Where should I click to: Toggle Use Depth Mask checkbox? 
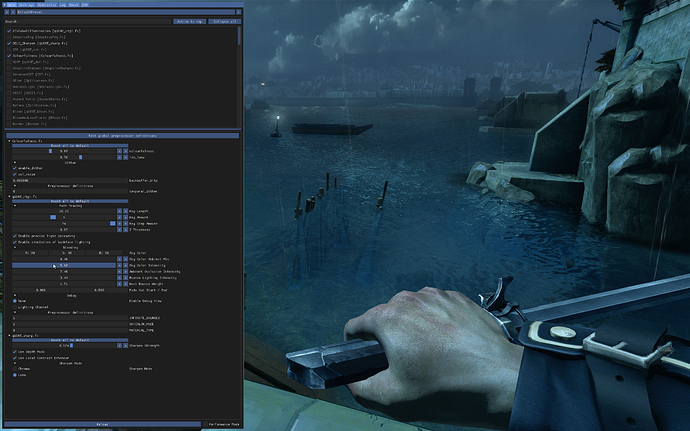[15, 352]
